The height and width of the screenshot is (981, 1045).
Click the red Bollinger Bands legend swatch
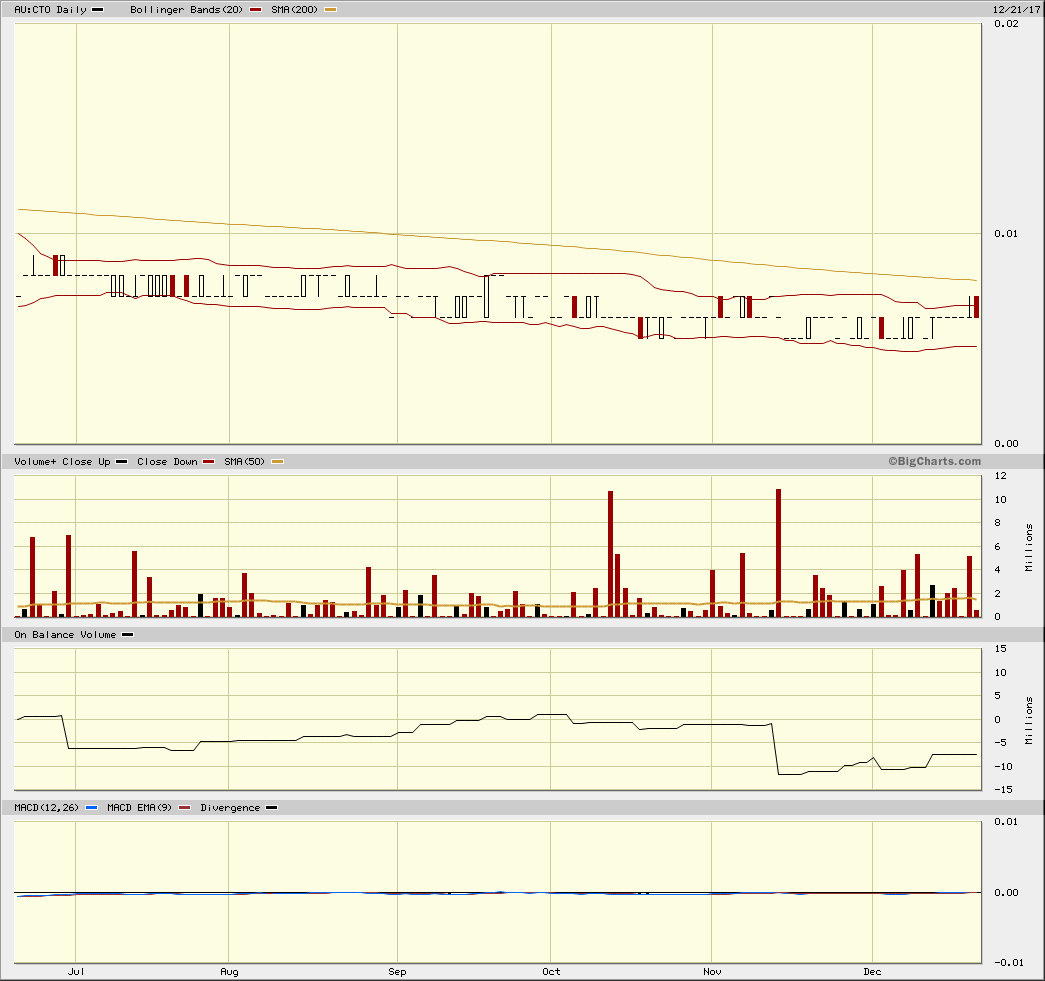pos(255,10)
